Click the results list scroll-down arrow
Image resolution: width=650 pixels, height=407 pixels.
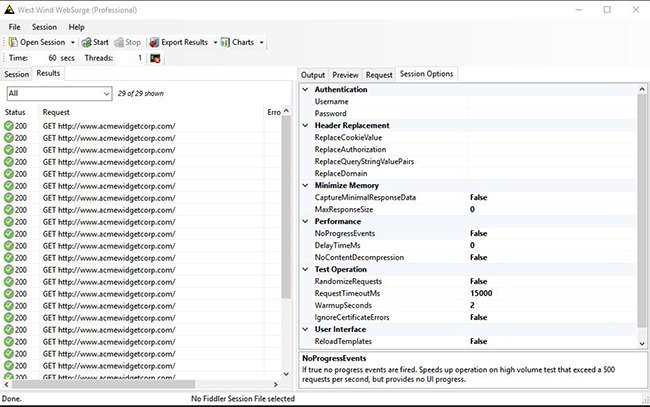coord(286,374)
